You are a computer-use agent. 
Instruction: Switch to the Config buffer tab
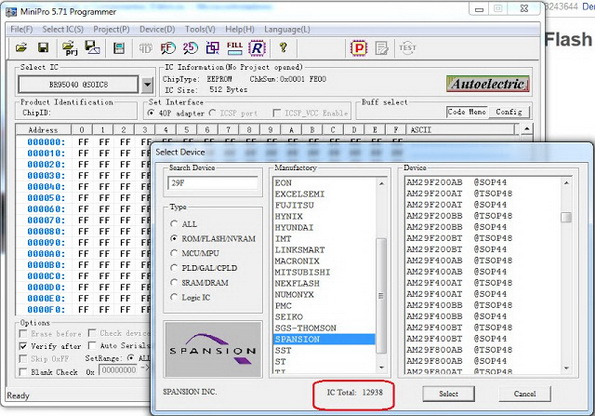click(x=509, y=112)
